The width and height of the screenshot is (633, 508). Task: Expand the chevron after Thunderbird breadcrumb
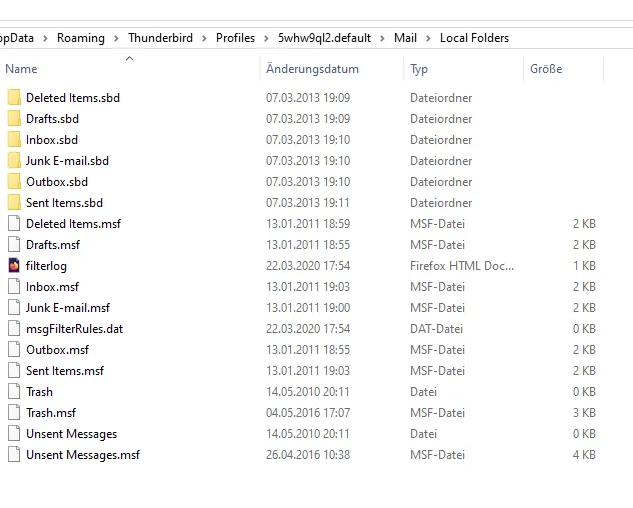click(x=204, y=38)
